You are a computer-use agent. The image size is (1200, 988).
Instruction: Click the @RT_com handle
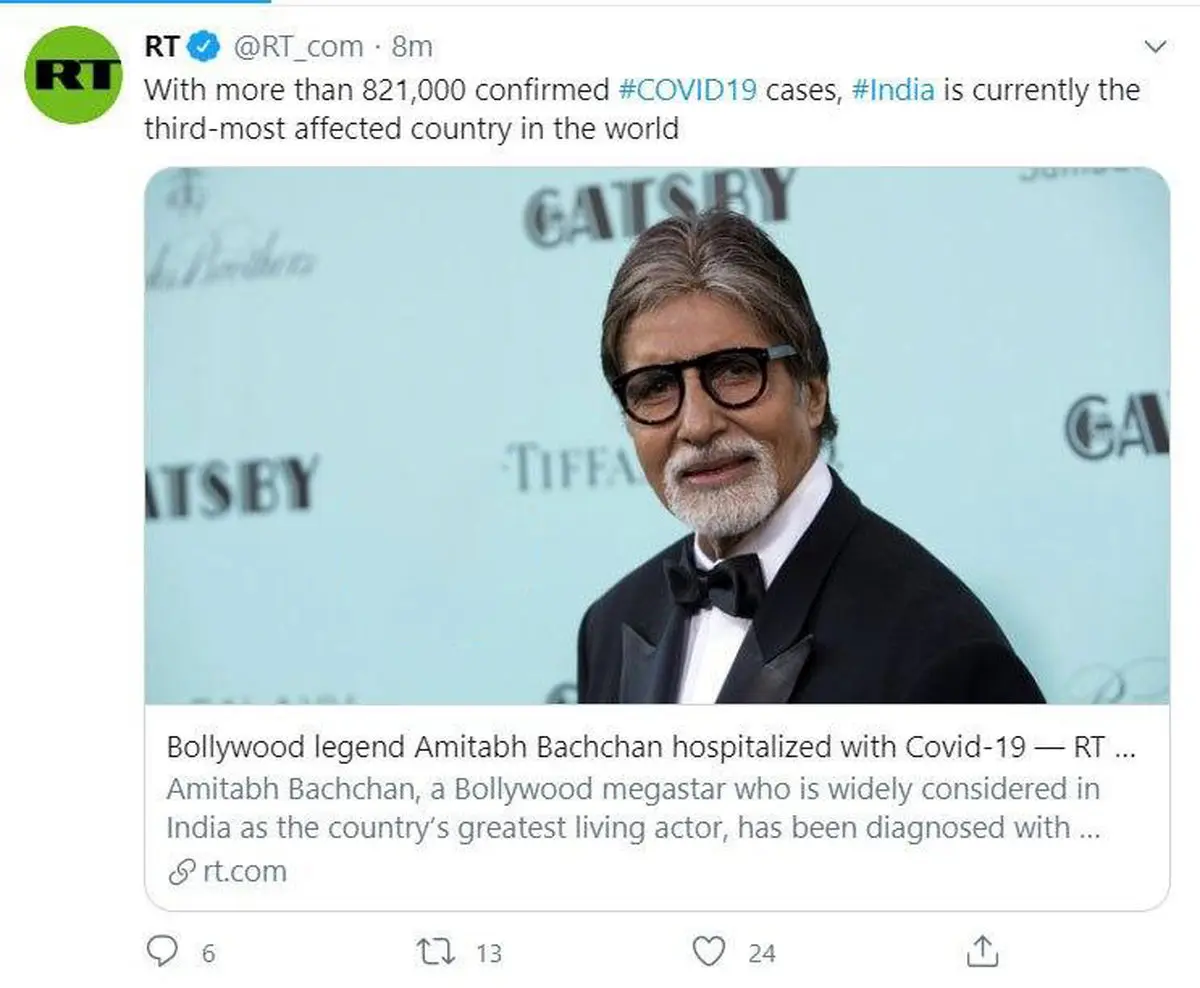click(x=298, y=46)
